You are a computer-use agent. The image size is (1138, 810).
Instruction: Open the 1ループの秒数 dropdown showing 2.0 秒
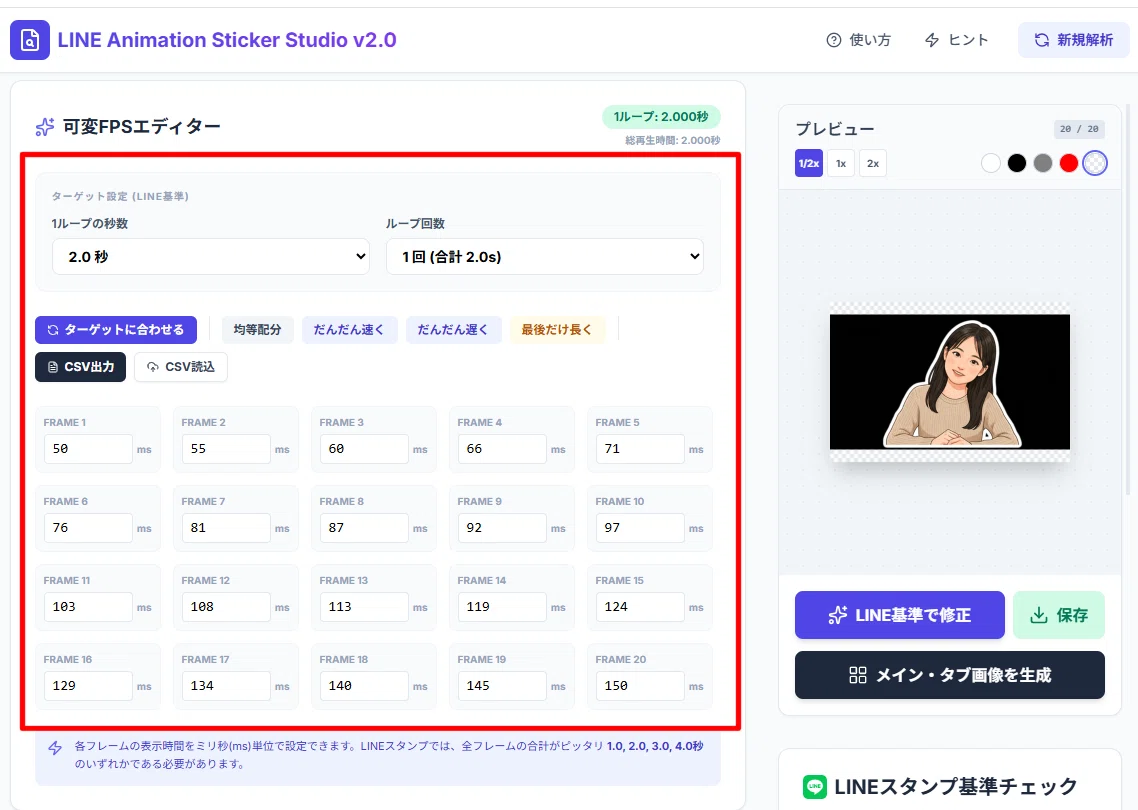(x=210, y=256)
